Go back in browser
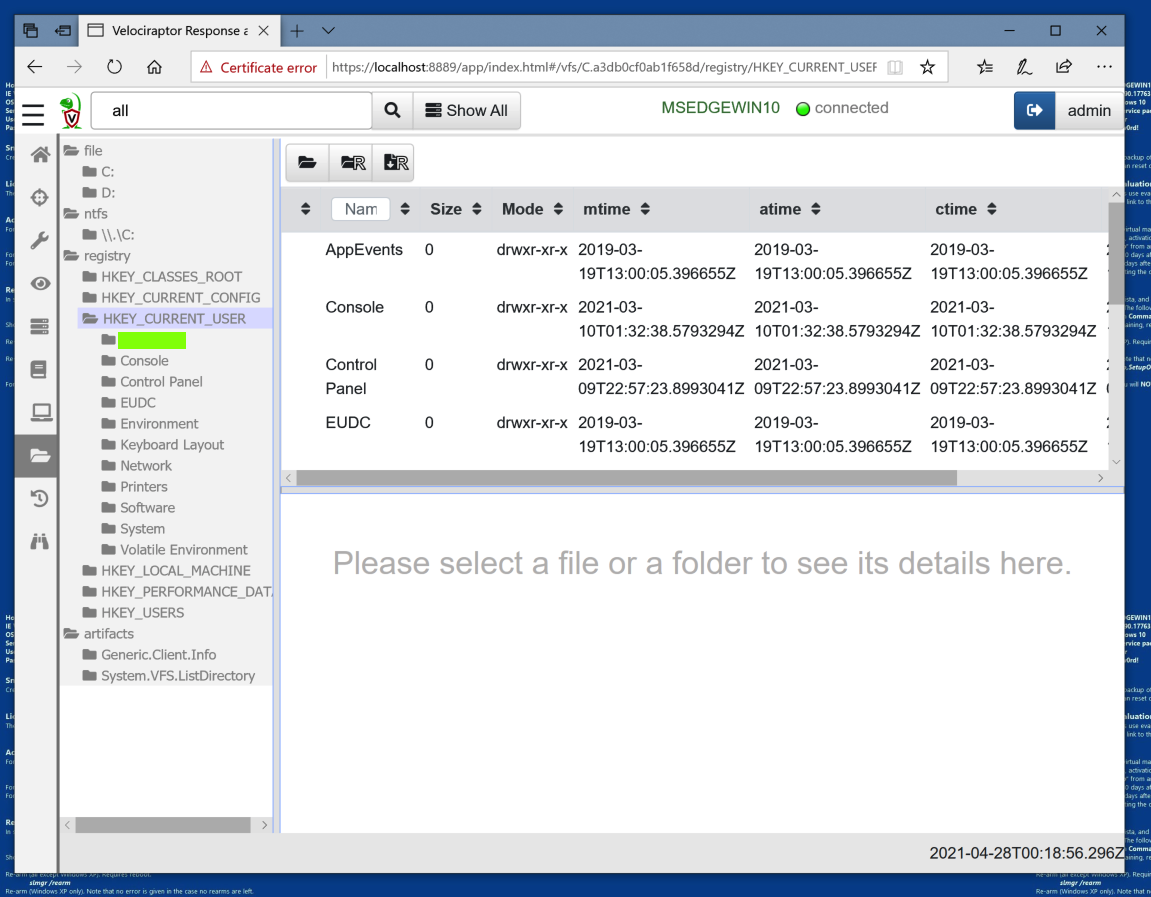This screenshot has height=897, width=1151. point(35,67)
